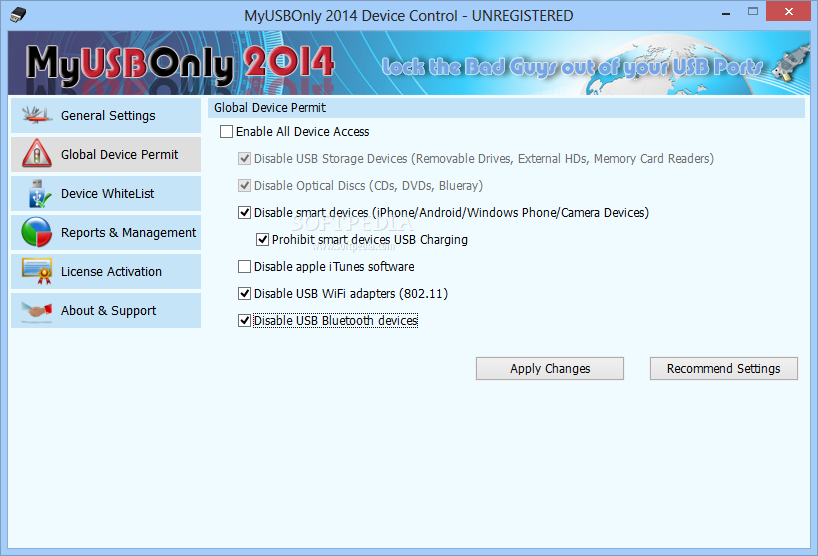Toggle Disable Optical Discs checkbox
This screenshot has width=818, height=556.
(244, 186)
